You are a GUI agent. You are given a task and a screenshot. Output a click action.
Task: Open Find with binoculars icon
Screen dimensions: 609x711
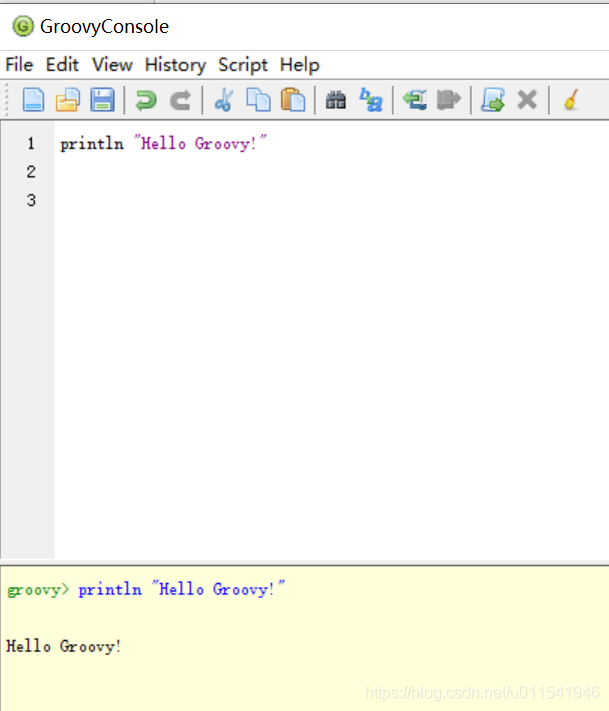(336, 100)
